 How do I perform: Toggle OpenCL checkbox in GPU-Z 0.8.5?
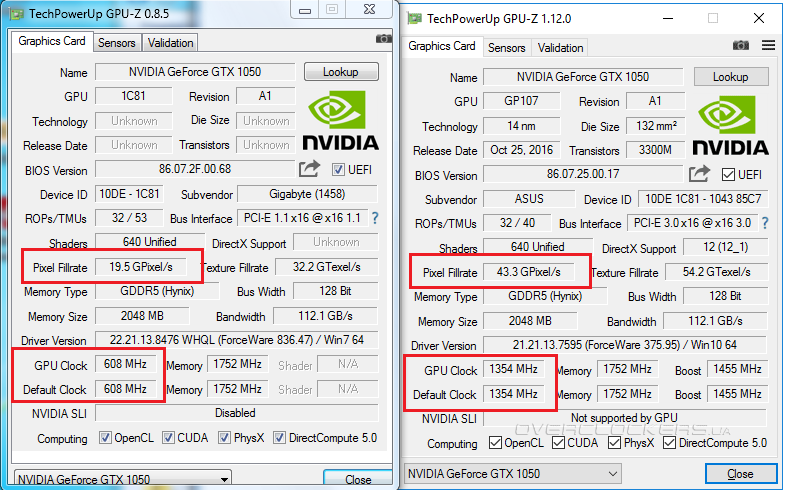tap(105, 438)
